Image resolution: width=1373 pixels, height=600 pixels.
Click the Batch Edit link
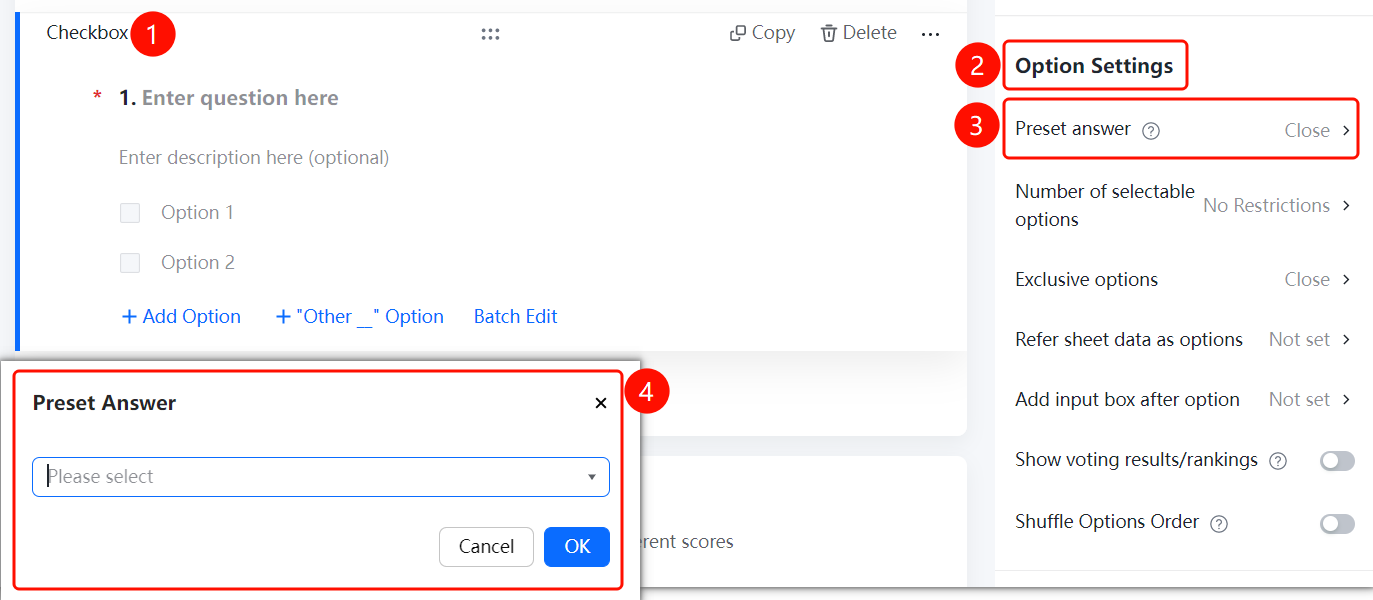pos(516,317)
